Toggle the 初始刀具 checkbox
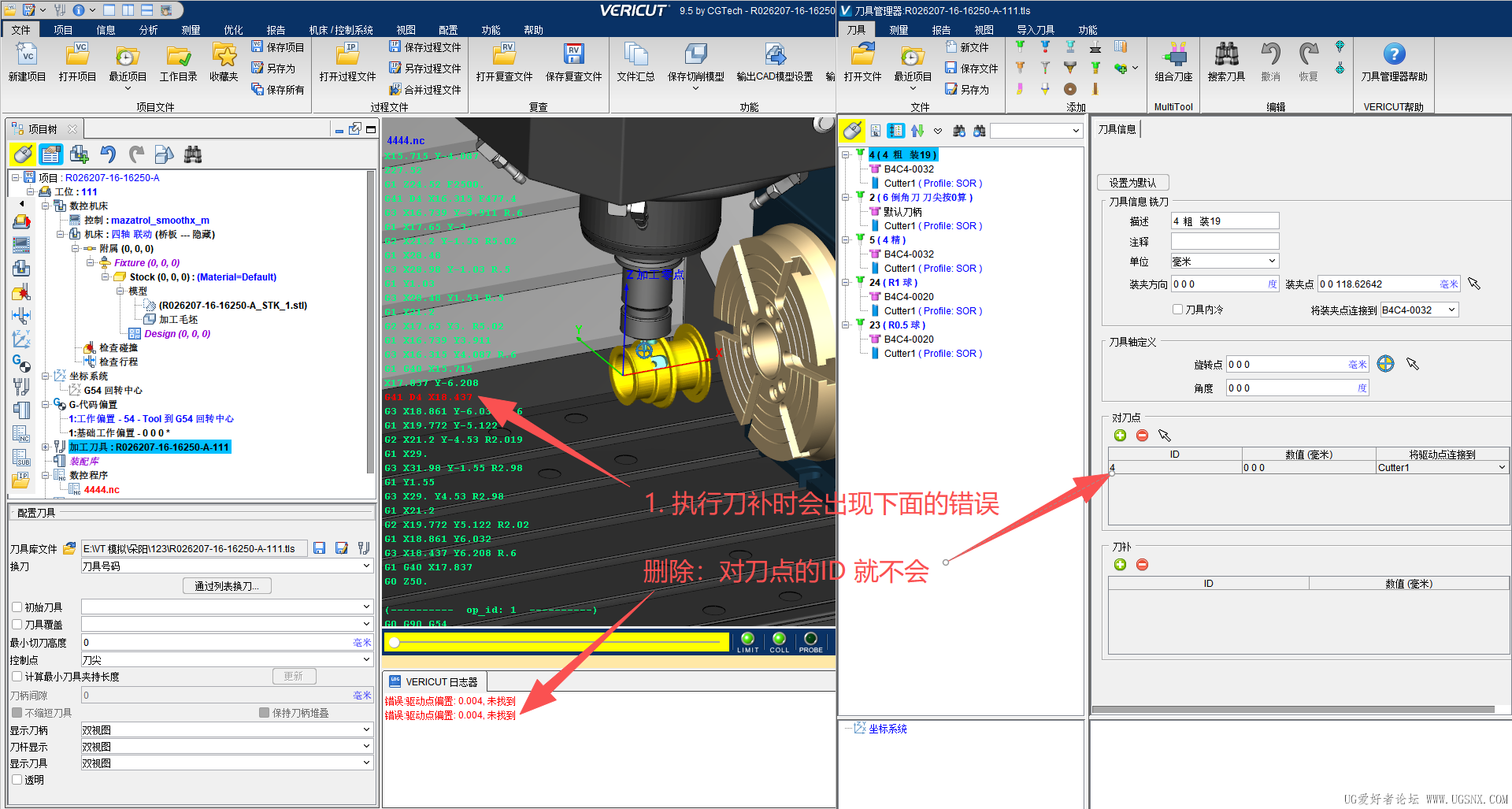This screenshot has width=1512, height=809. 17,607
